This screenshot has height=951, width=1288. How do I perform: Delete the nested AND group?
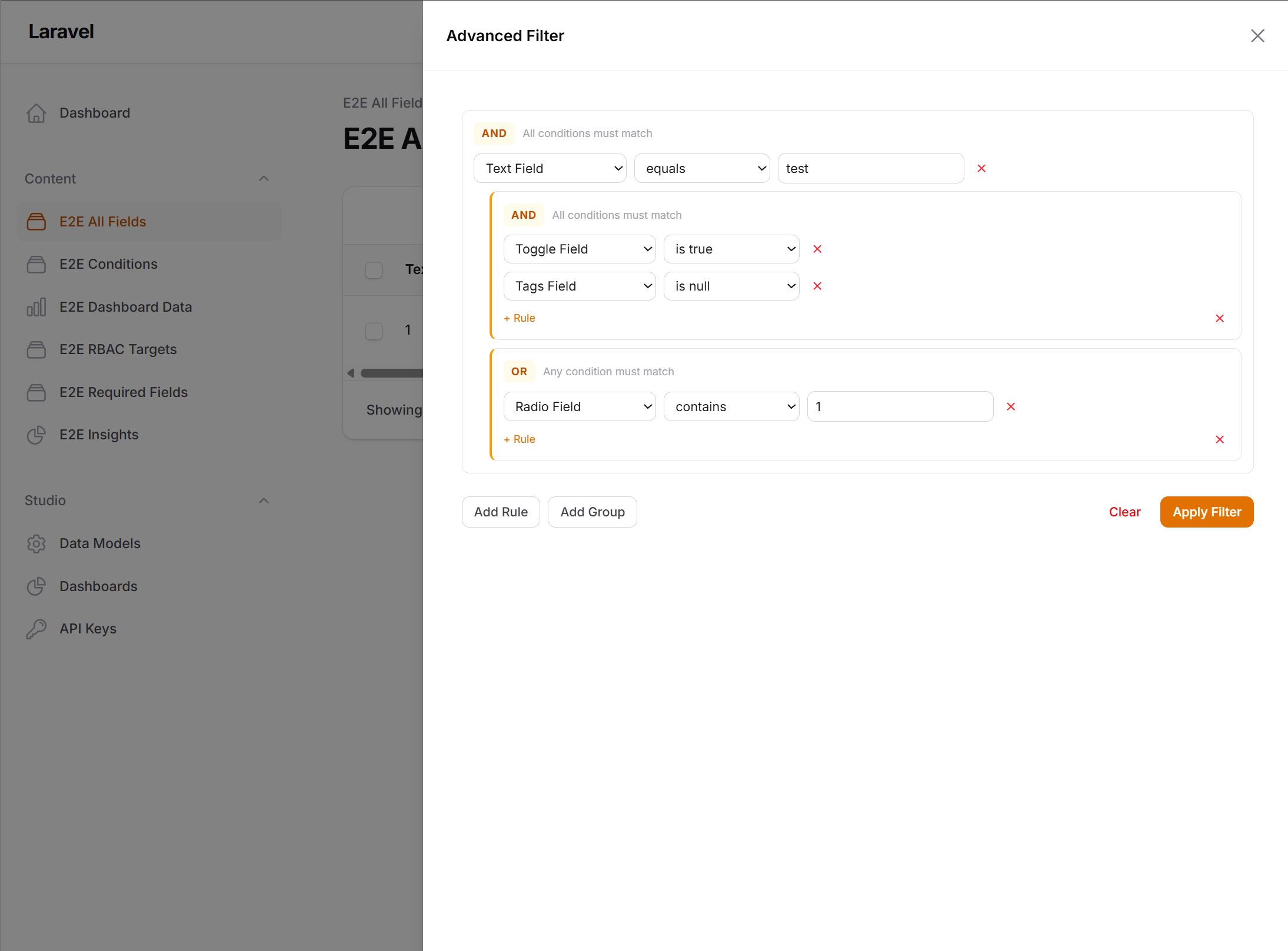(x=1219, y=319)
